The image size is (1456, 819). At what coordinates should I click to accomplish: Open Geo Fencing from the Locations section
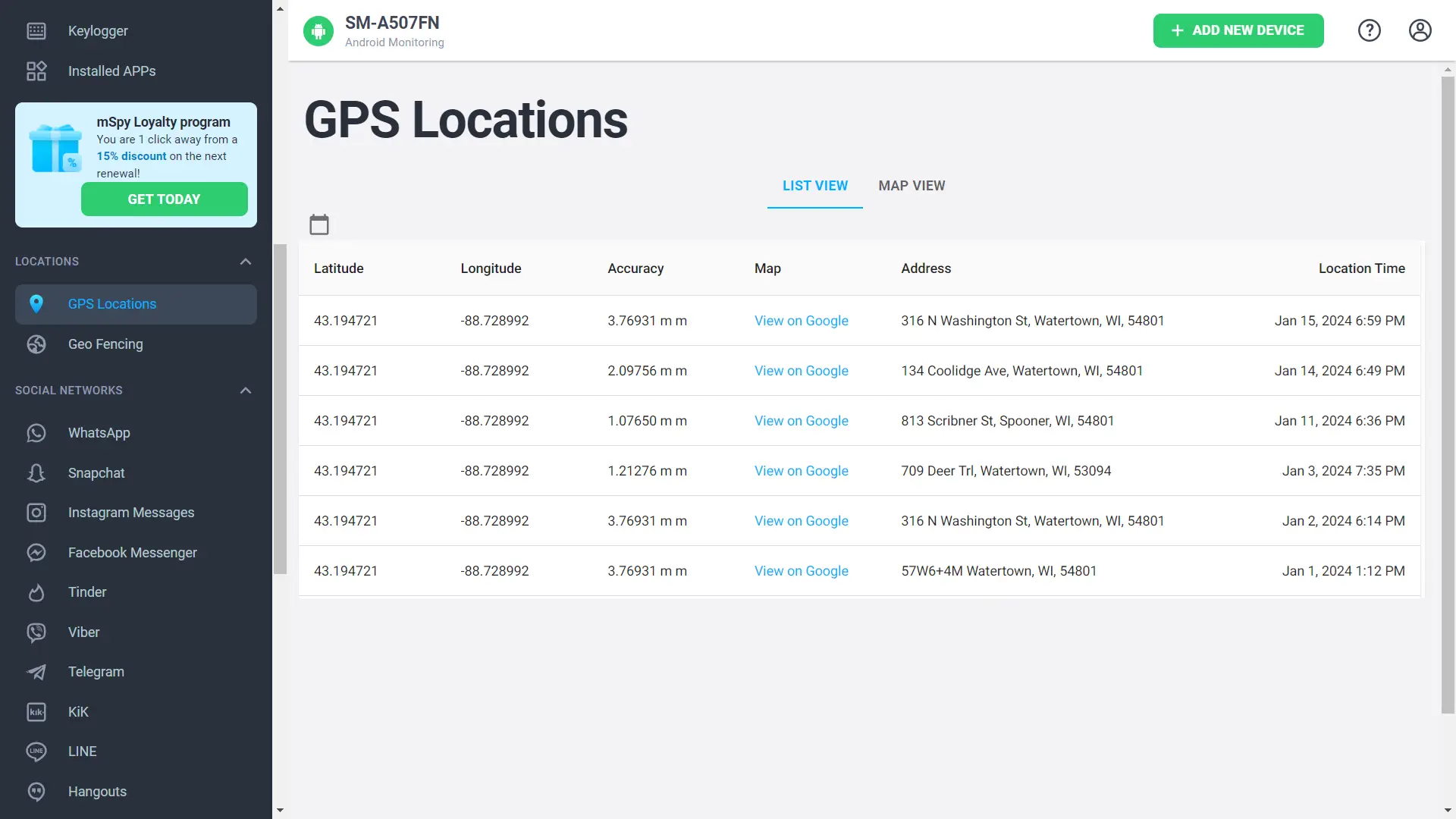tap(105, 344)
